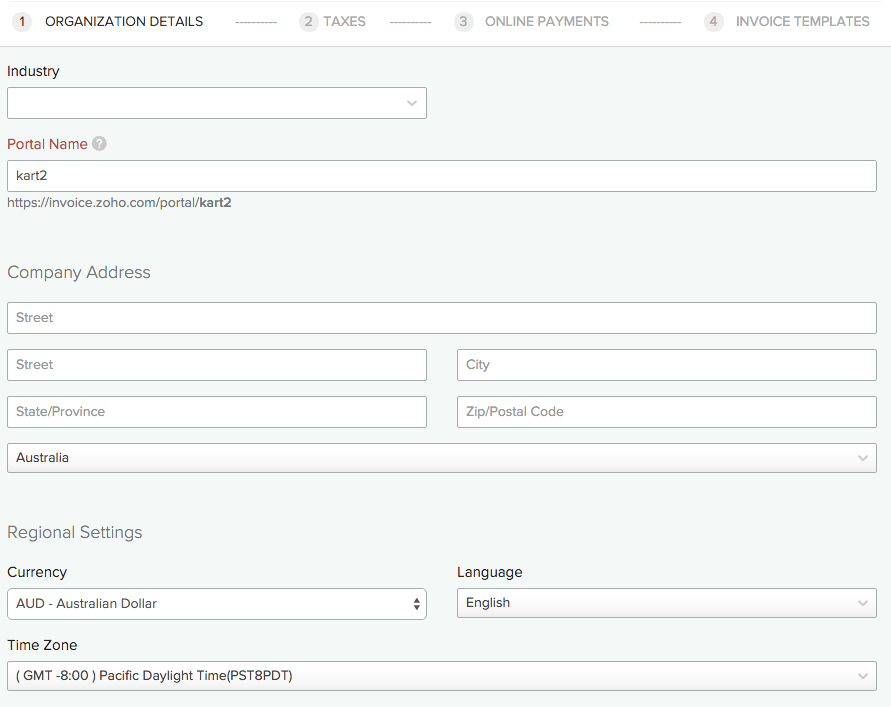This screenshot has width=891, height=707.
Task: Click the kart2 Portal Name field
Action: pyautogui.click(x=441, y=176)
